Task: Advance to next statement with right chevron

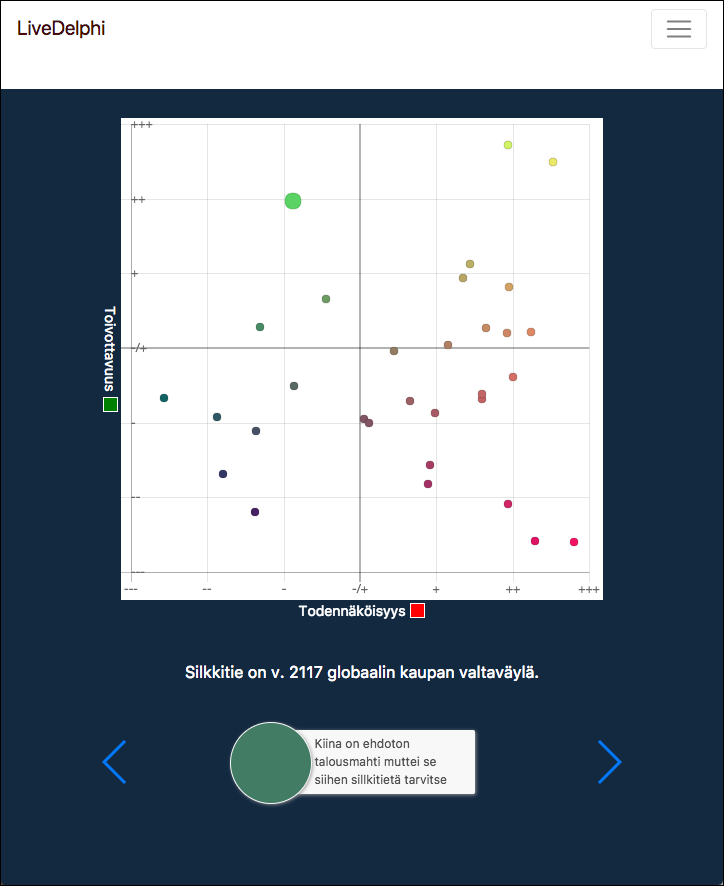Action: tap(609, 762)
